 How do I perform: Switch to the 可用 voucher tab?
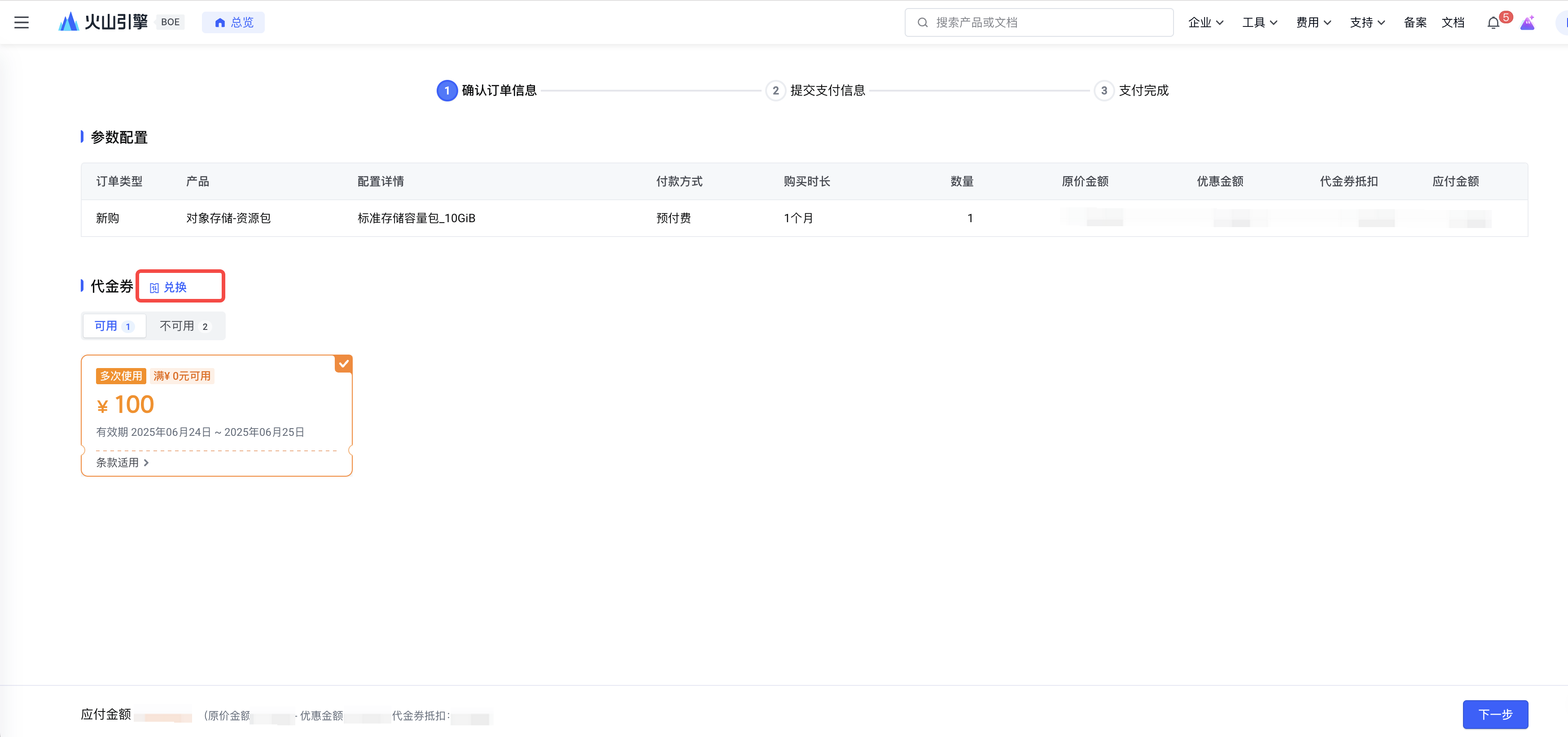point(114,326)
